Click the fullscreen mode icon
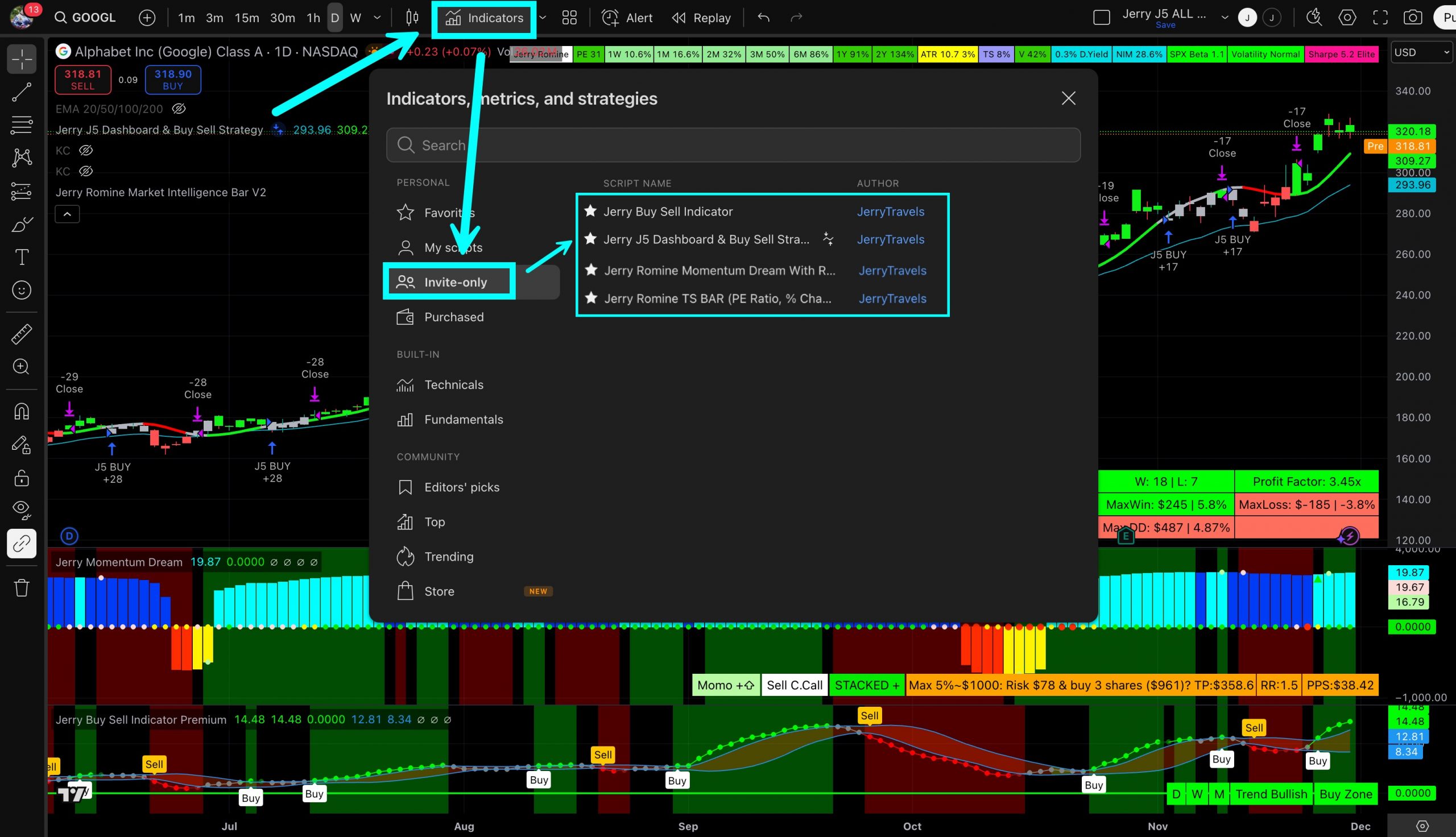Viewport: 1456px width, 837px height. pyautogui.click(x=1380, y=18)
